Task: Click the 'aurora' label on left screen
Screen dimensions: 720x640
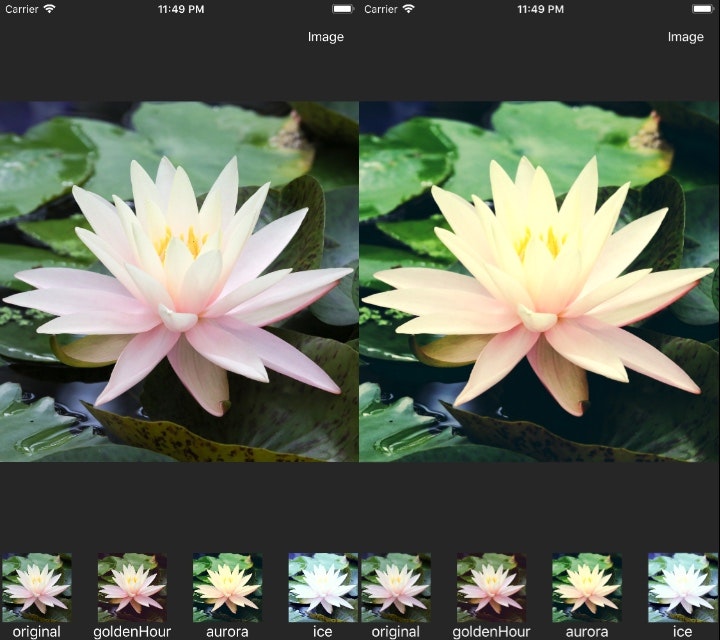Action: coord(227,632)
